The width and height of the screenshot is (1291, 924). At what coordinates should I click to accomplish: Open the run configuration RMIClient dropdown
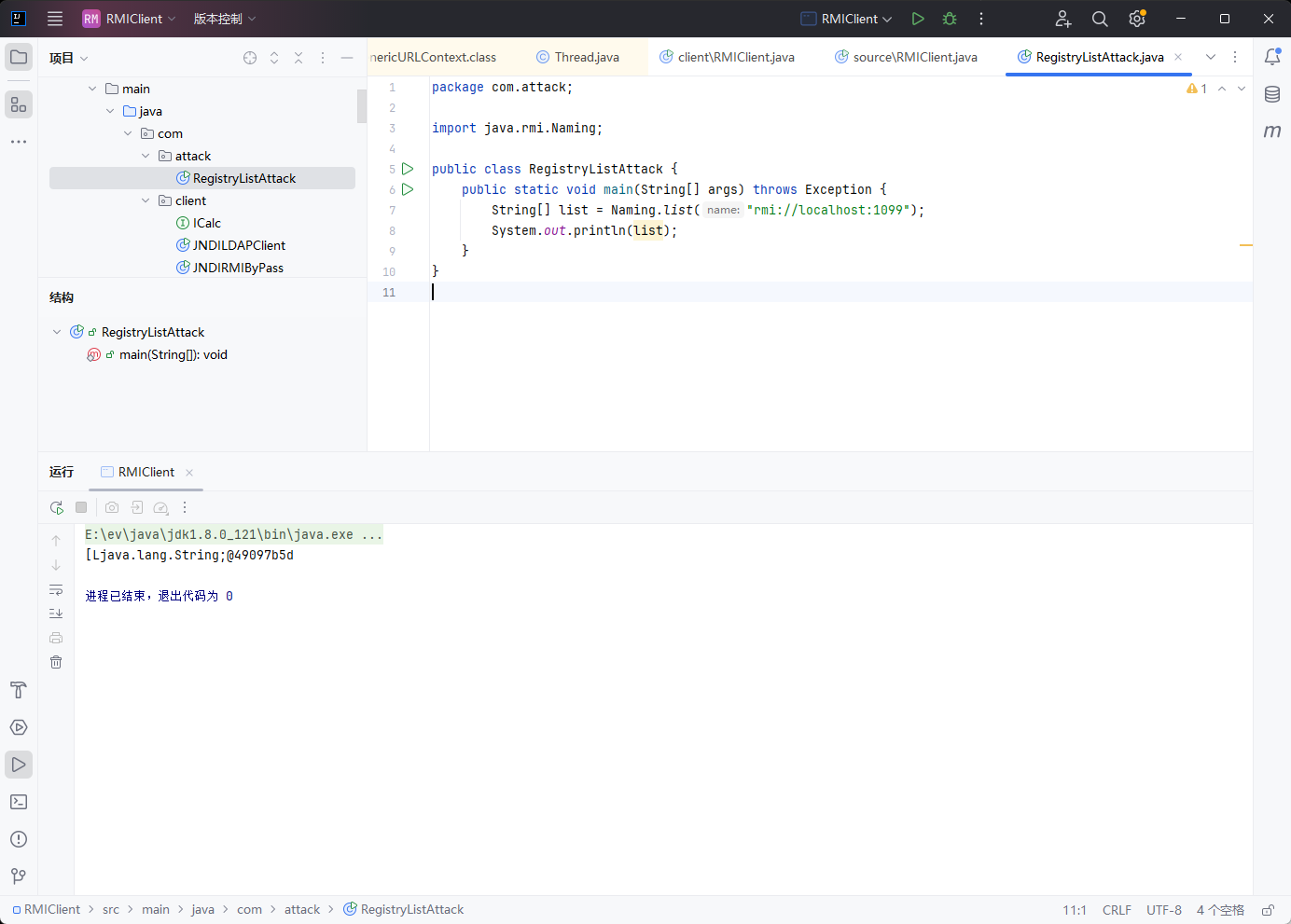pos(848,19)
